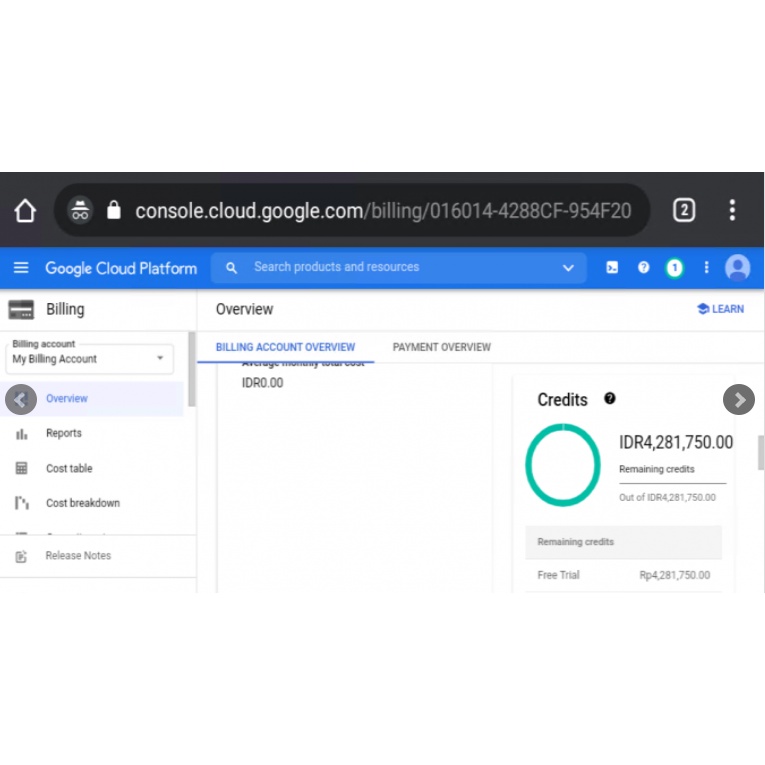
Task: Click the IDR0.00 average monthly cost value
Action: click(x=262, y=383)
